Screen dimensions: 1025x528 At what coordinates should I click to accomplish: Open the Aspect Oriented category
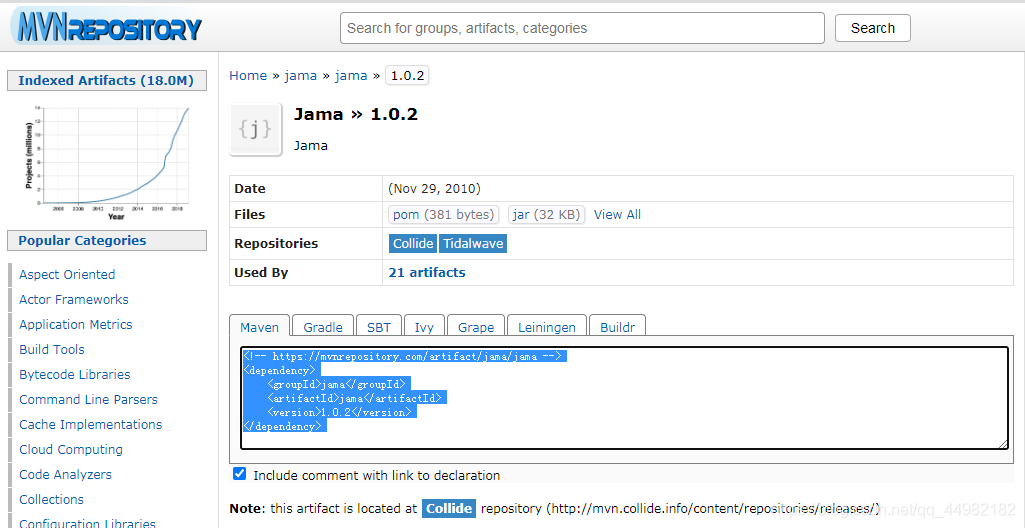pos(67,274)
